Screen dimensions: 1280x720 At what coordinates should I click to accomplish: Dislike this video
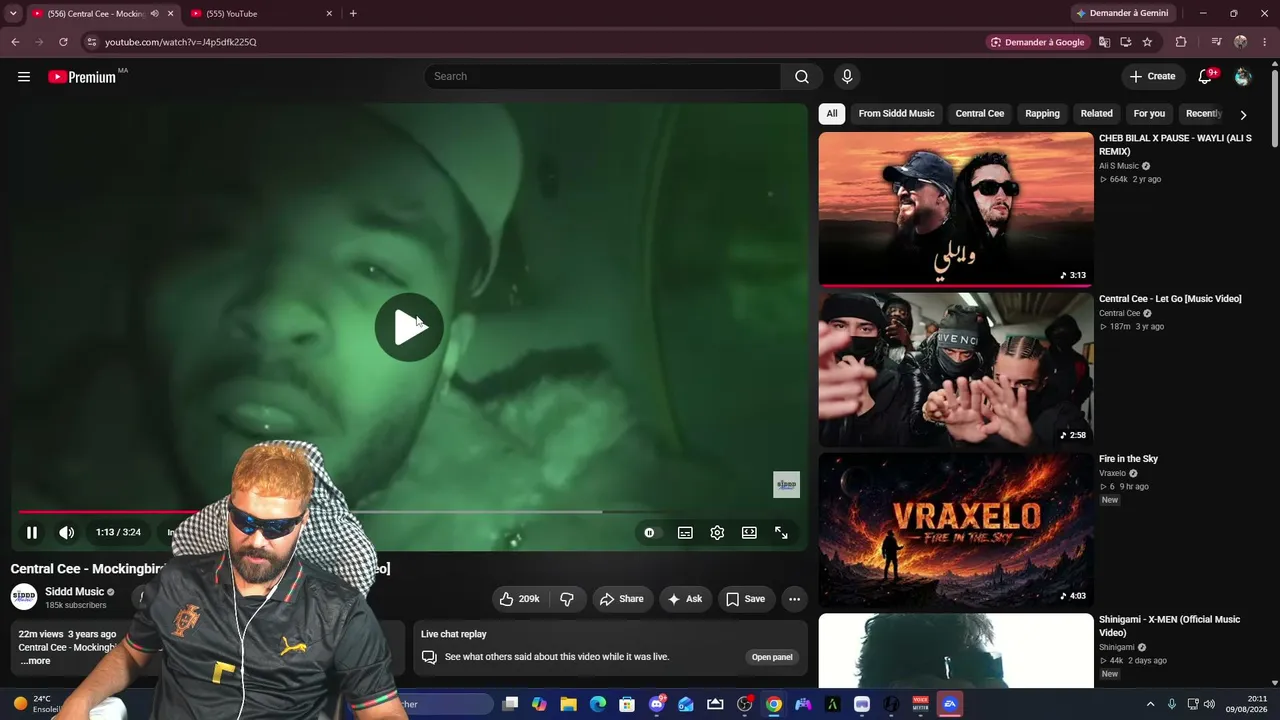567,599
